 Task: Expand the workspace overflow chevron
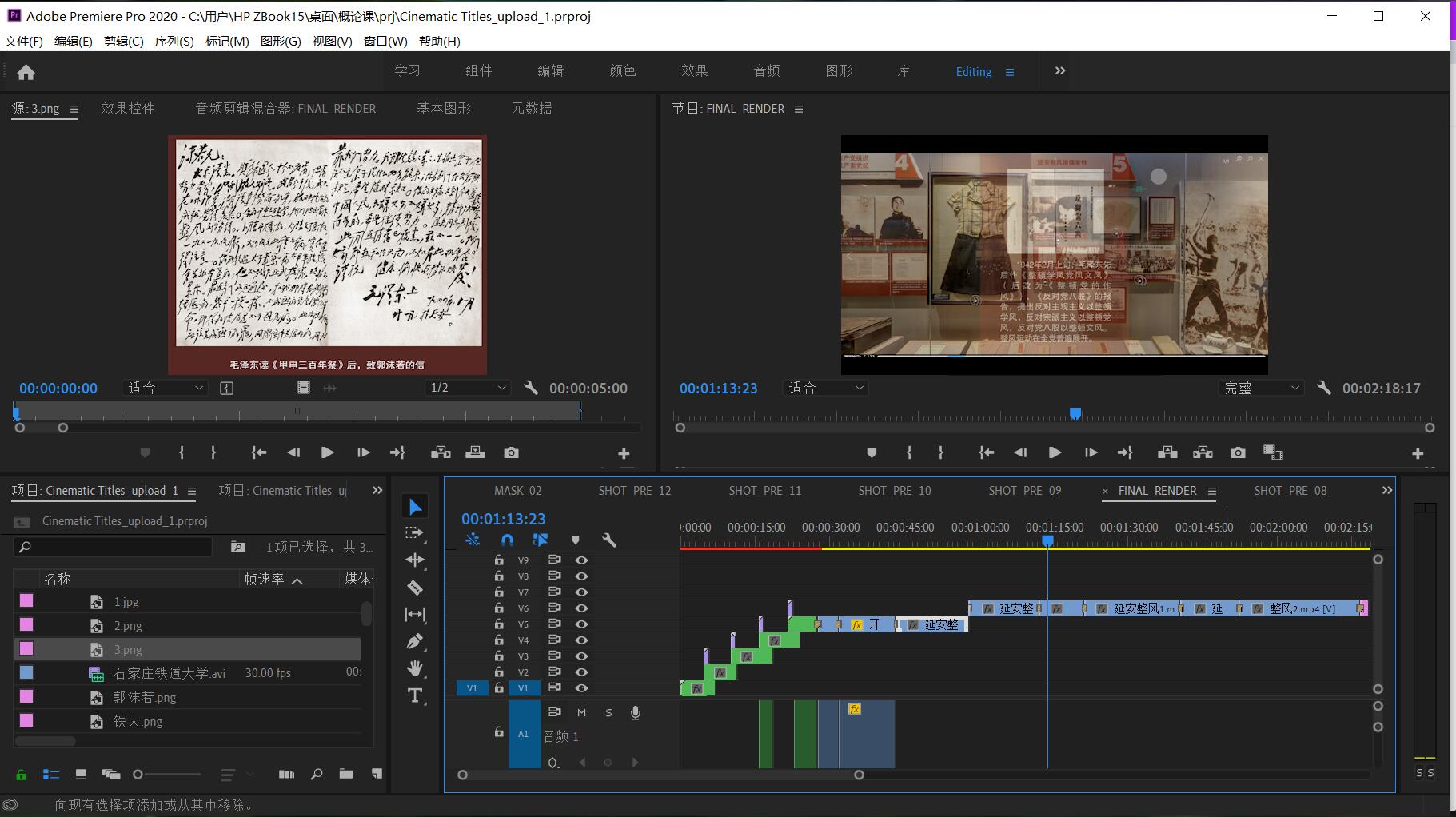point(1060,71)
